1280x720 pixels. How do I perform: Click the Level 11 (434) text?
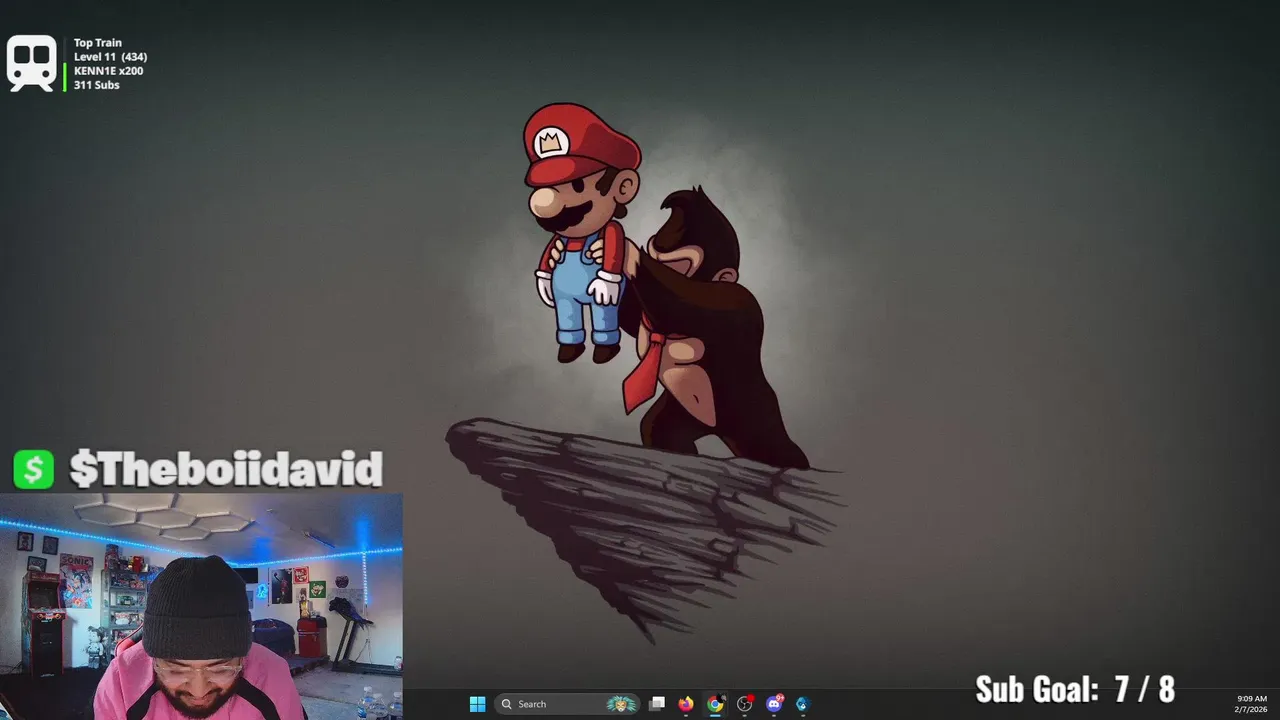tap(110, 57)
